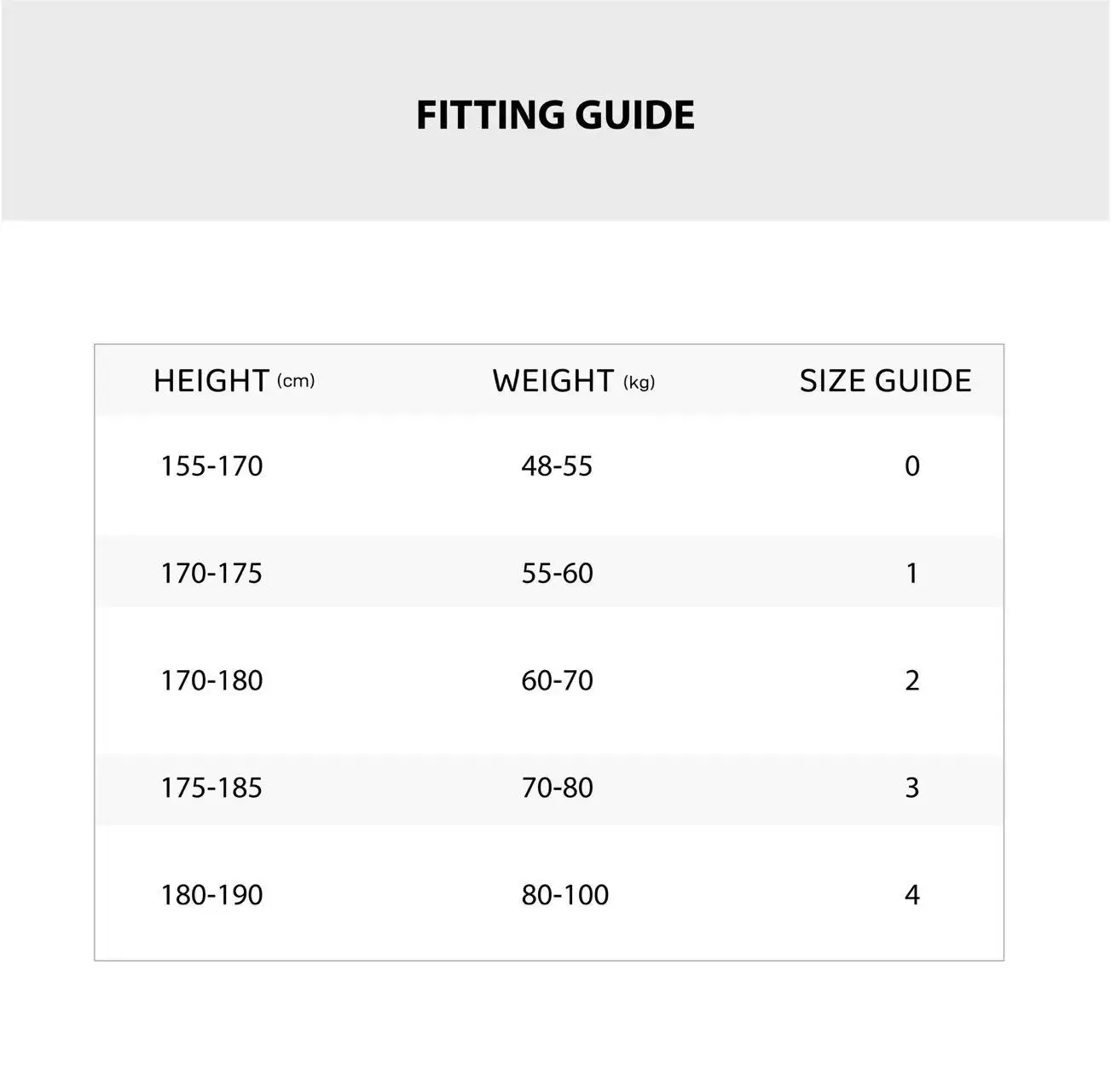This screenshot has width=1111, height=1092.
Task: Select size 0 in the size column
Action: 911,466
